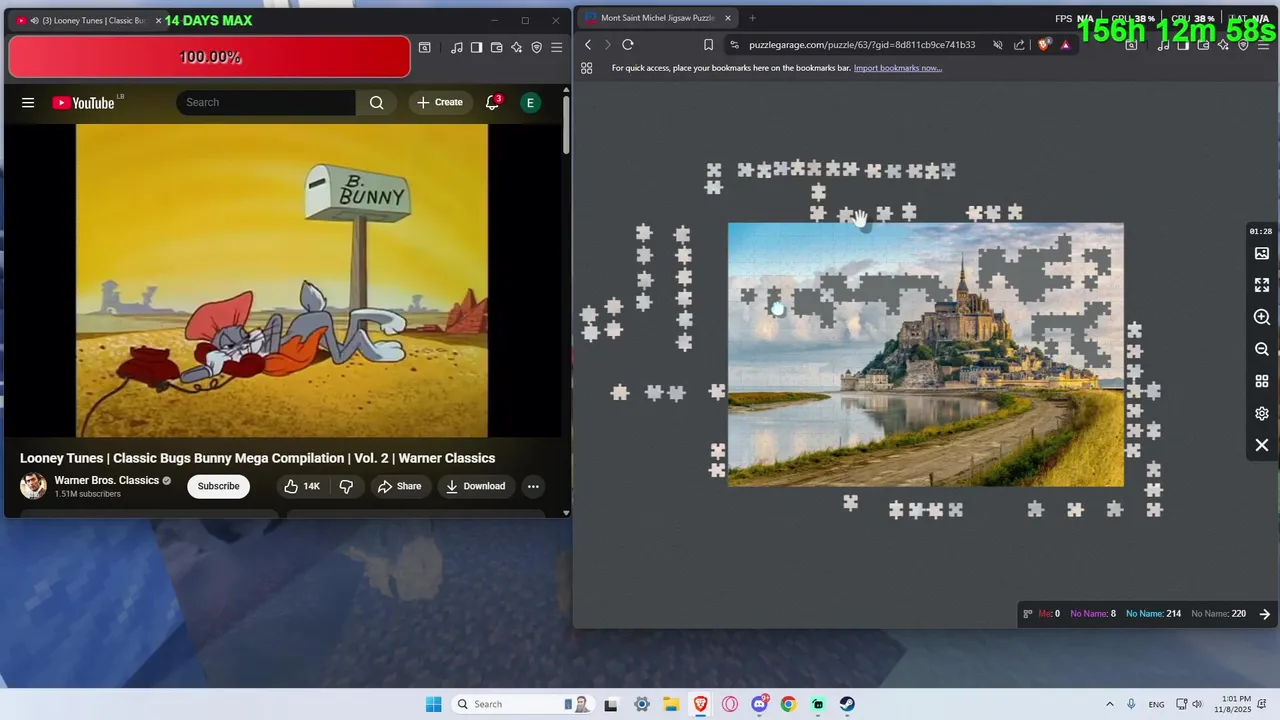Click the Warner Bros. Classics channel avatar
The width and height of the screenshot is (1280, 720).
click(33, 486)
